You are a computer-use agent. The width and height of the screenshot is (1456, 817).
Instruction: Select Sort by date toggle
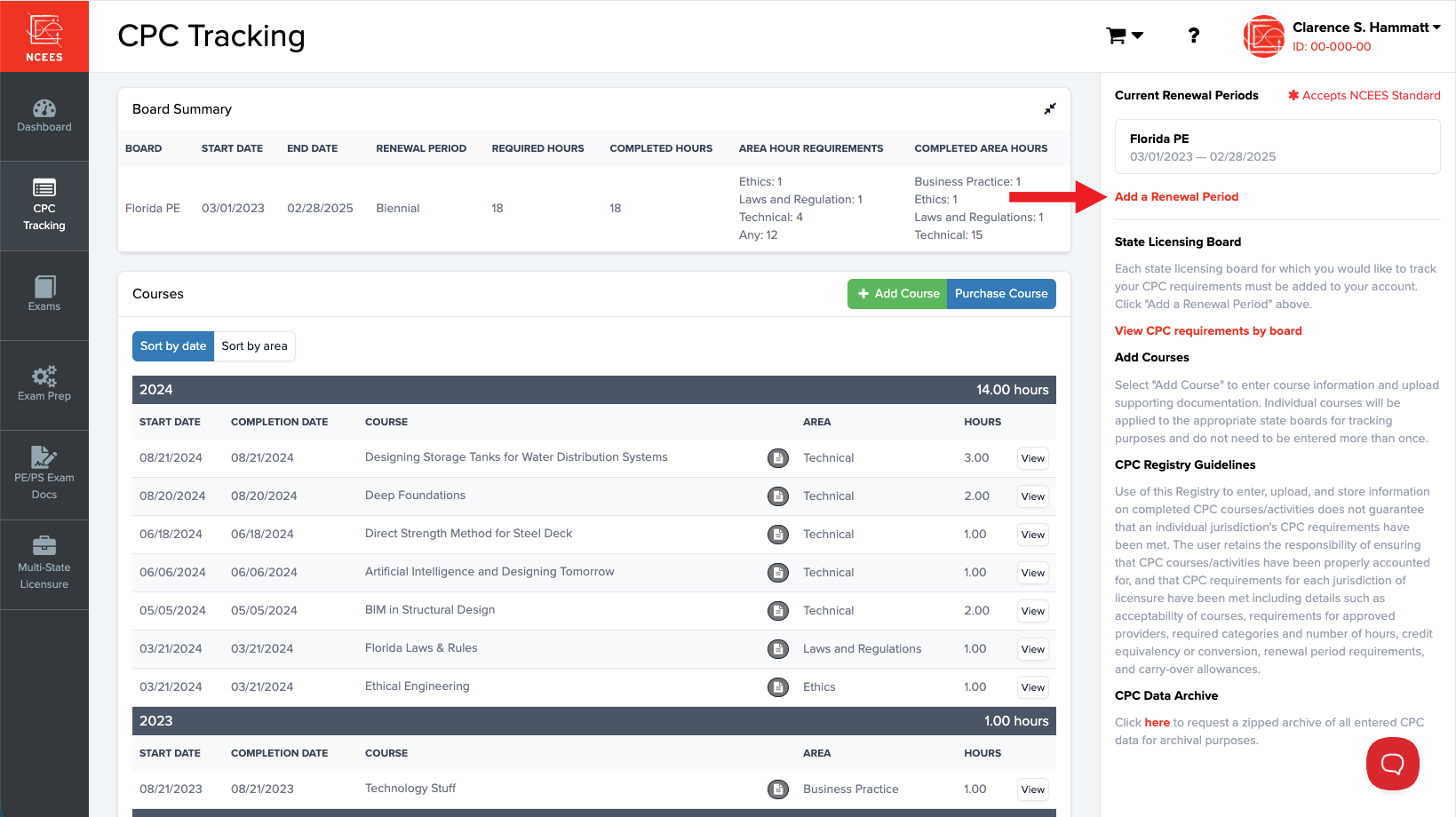click(173, 346)
